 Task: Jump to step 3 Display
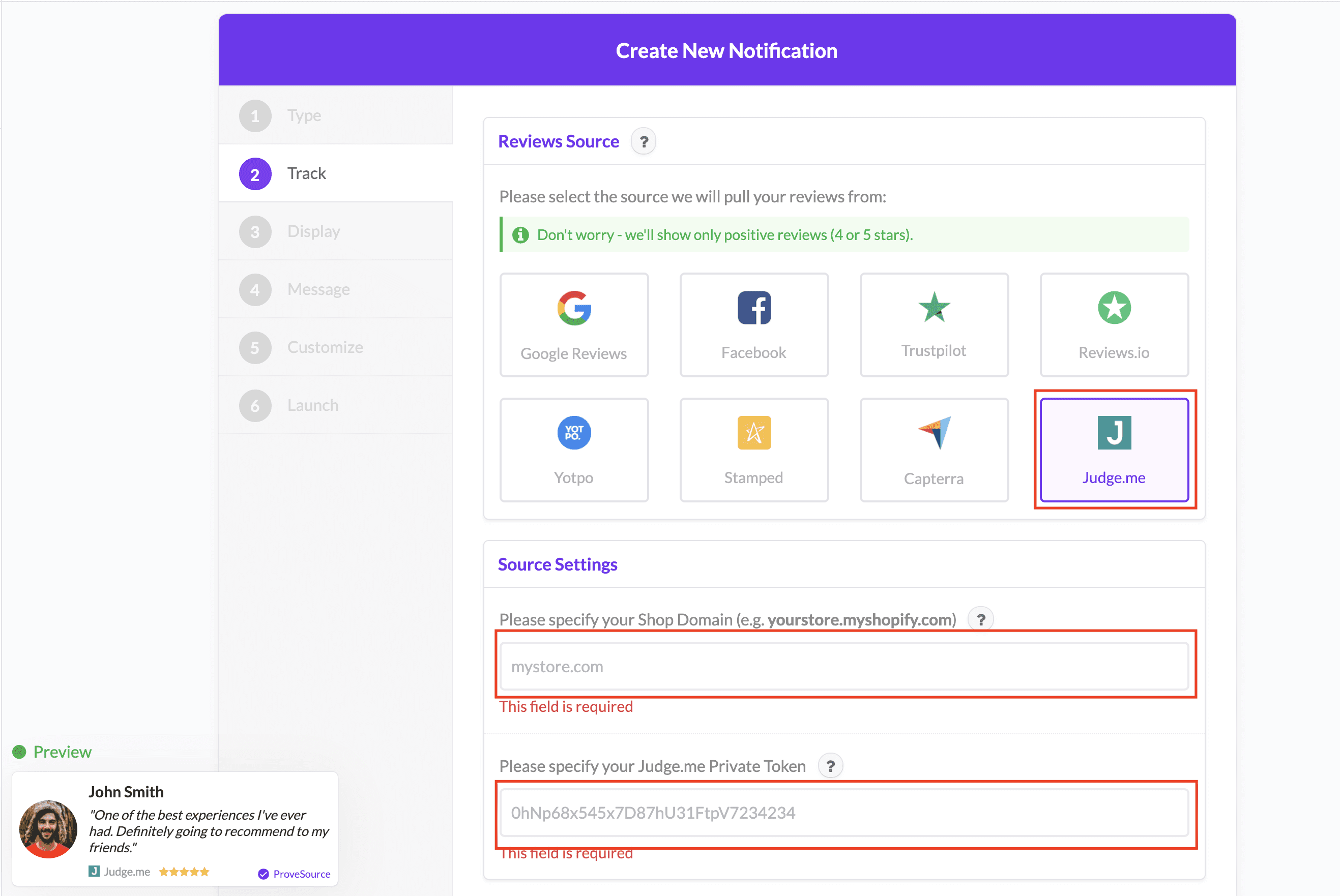313,231
